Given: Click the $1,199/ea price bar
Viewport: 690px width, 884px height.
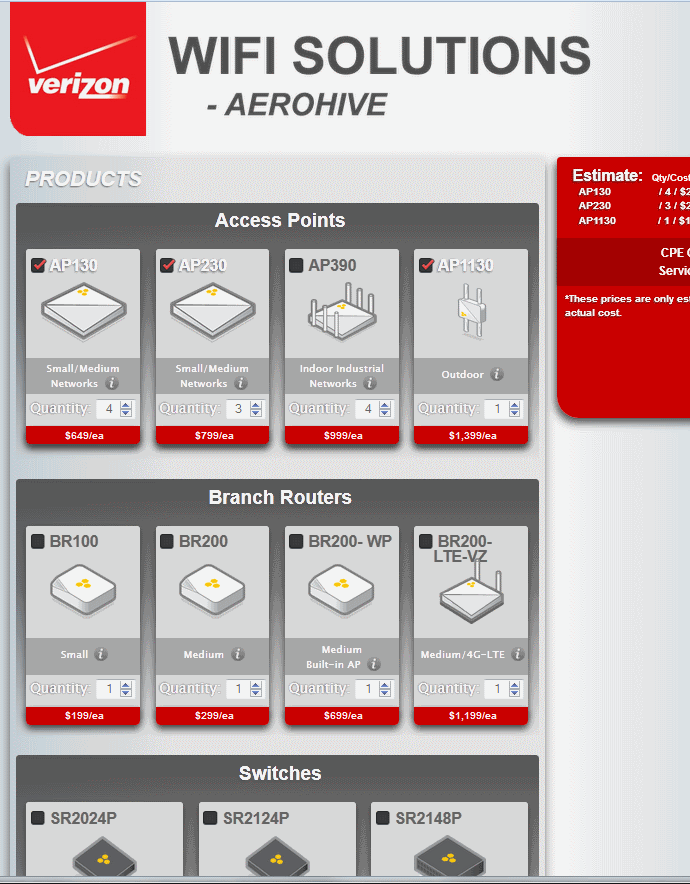Looking at the screenshot, I should [x=471, y=715].
